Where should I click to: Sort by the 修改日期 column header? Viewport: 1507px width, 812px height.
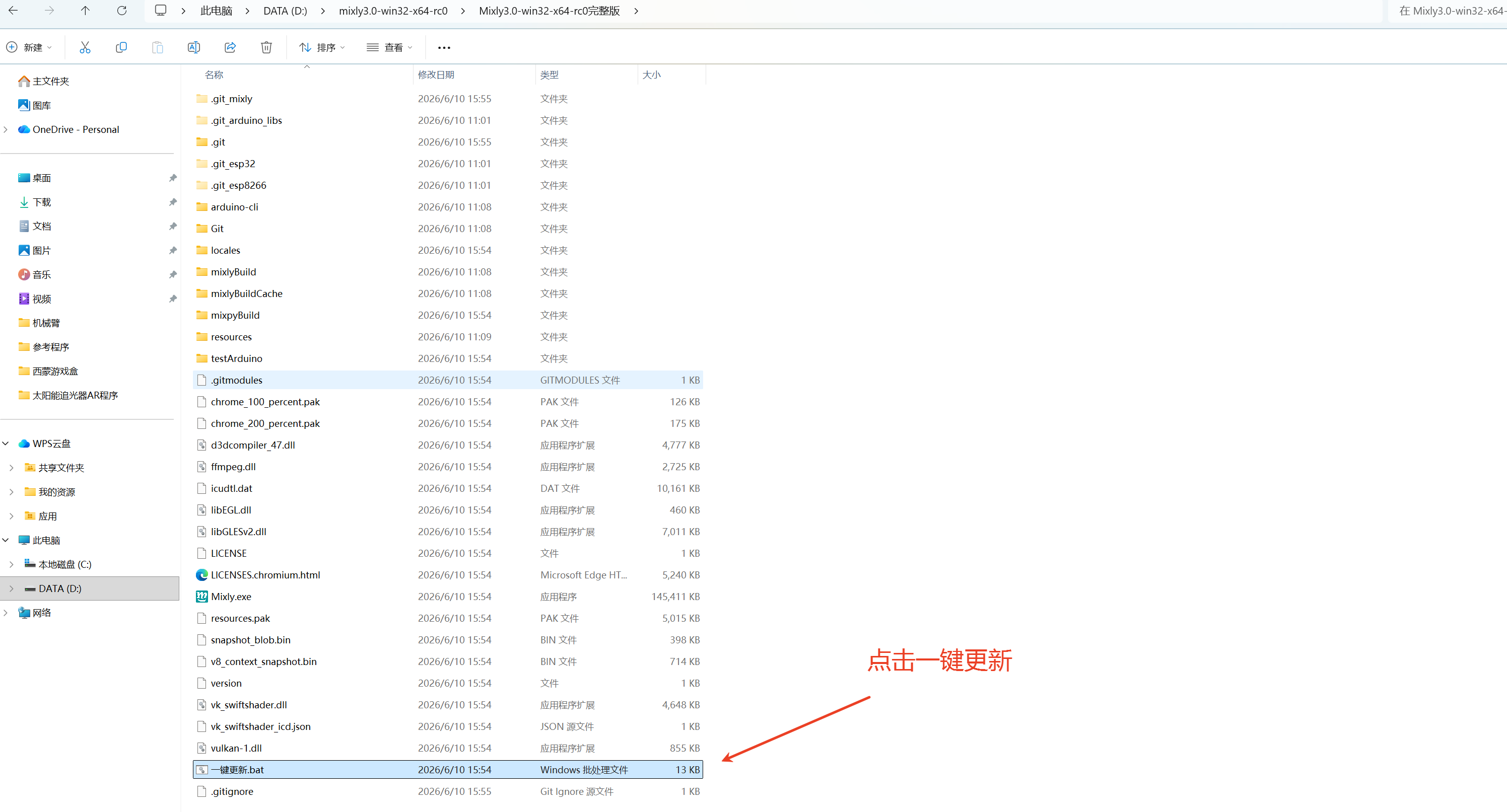436,75
